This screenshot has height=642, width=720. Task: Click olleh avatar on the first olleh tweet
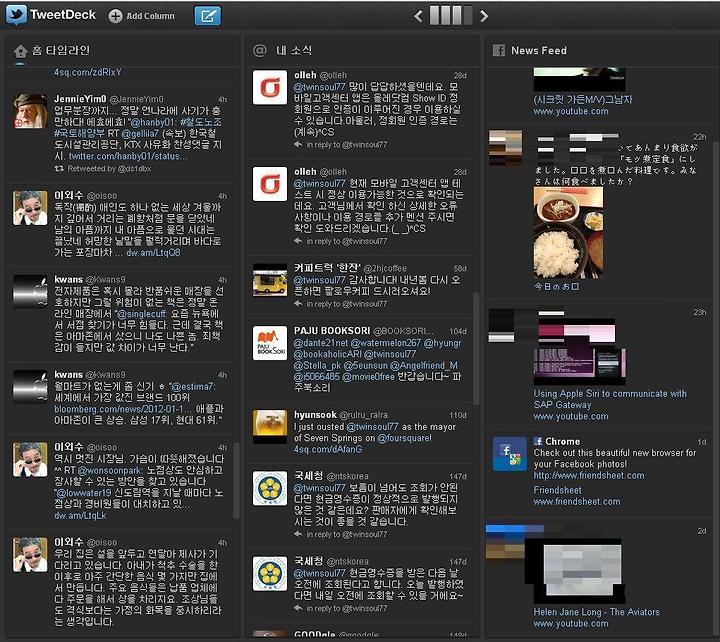click(x=270, y=88)
